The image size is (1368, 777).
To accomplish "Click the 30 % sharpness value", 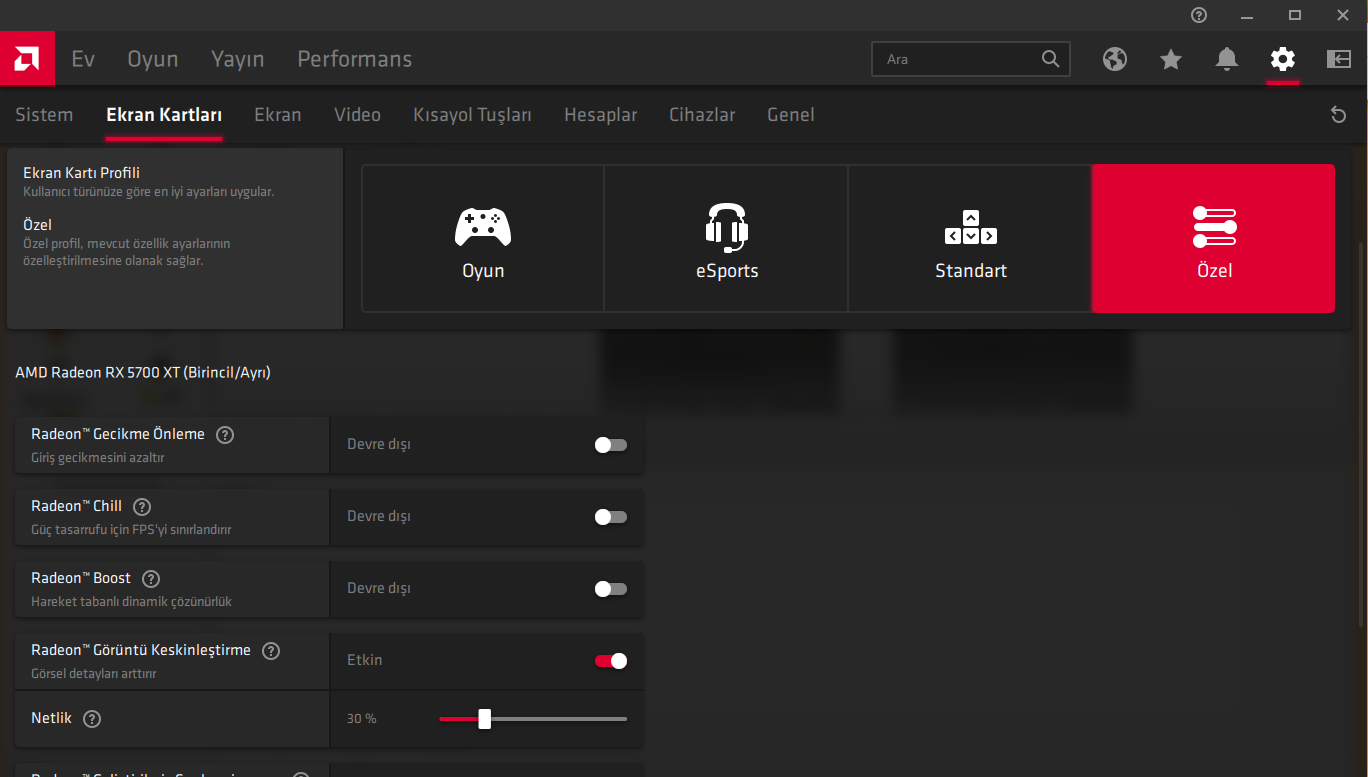I will [x=362, y=719].
